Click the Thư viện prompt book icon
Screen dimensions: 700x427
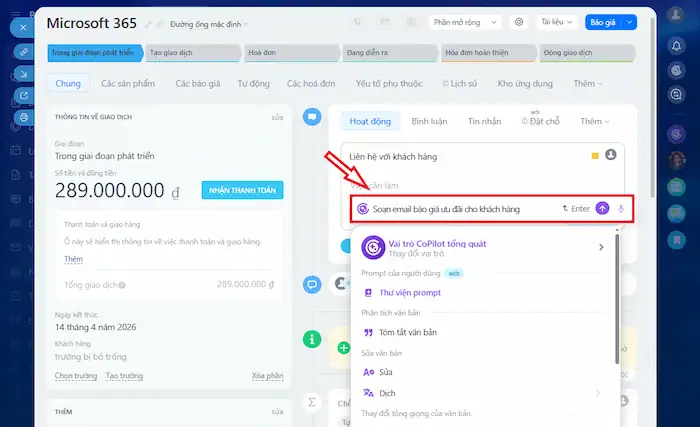point(368,293)
